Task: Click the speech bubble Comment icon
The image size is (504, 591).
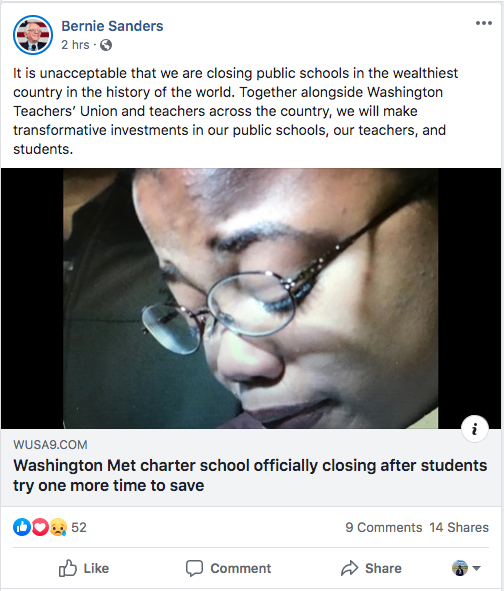Action: pos(194,568)
